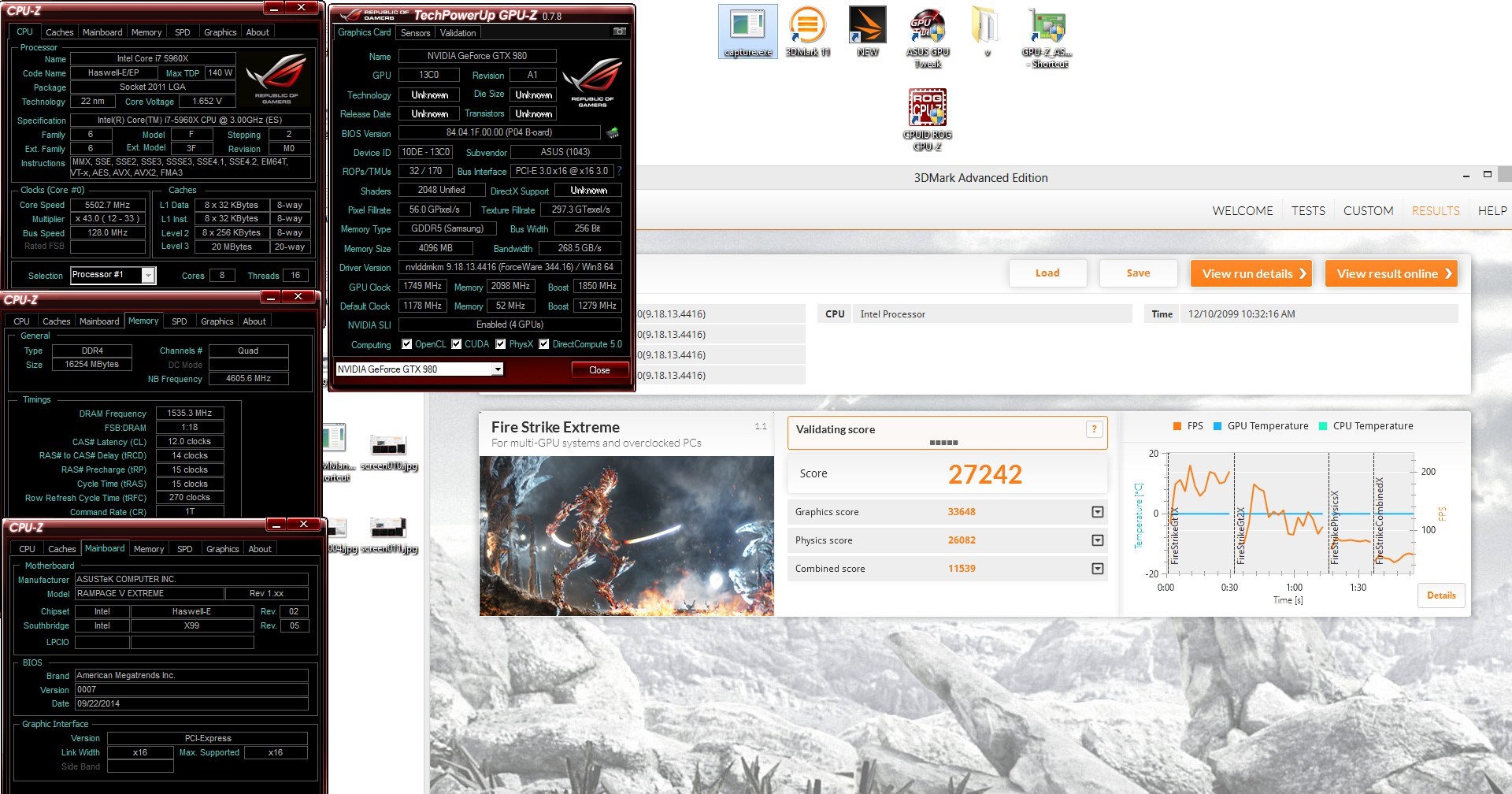Image resolution: width=1512 pixels, height=794 pixels.
Task: Click View result online button
Action: [1392, 273]
